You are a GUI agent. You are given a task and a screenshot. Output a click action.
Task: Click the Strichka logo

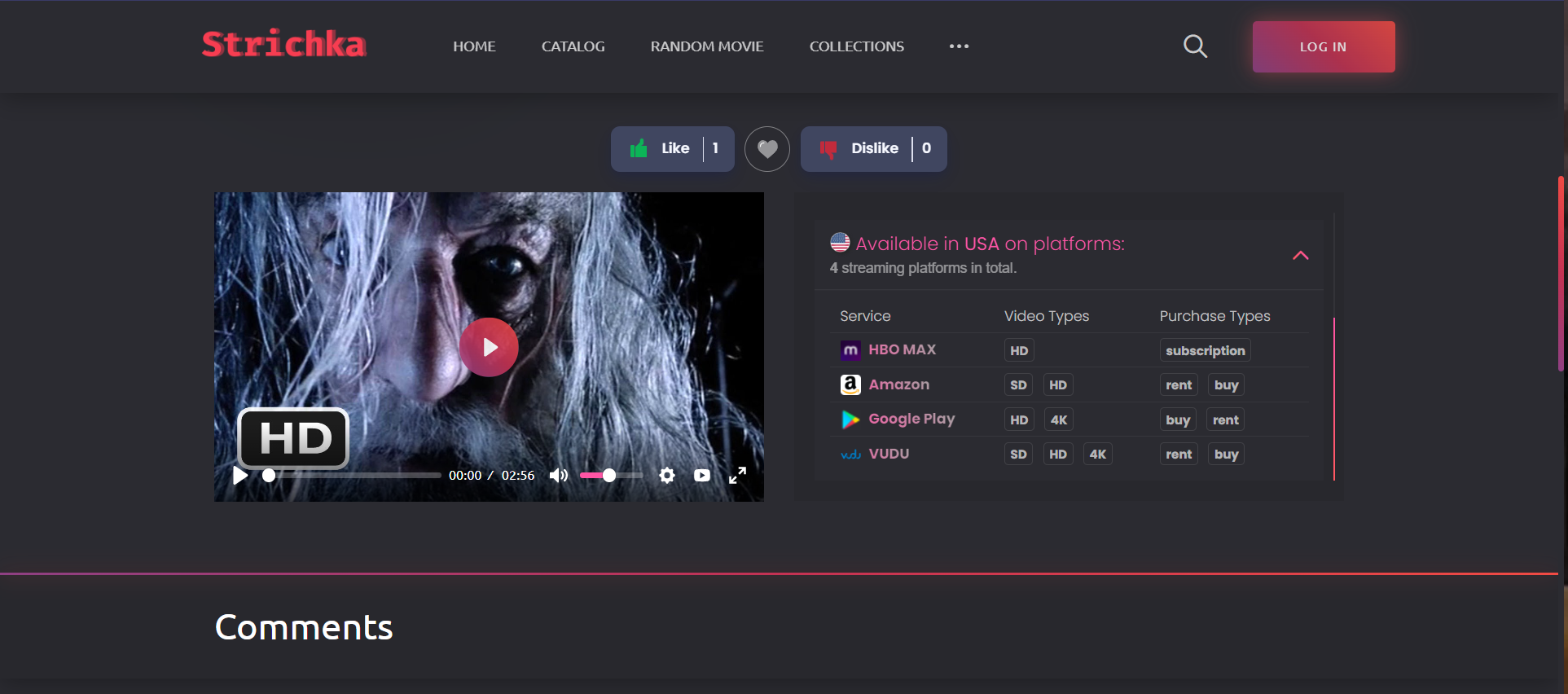coord(284,44)
